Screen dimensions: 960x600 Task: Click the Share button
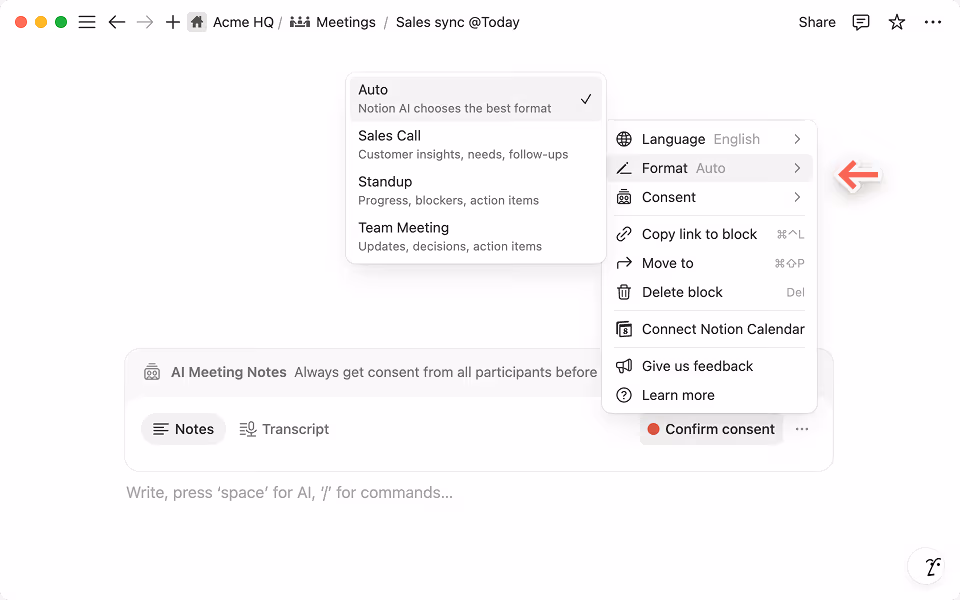(816, 21)
